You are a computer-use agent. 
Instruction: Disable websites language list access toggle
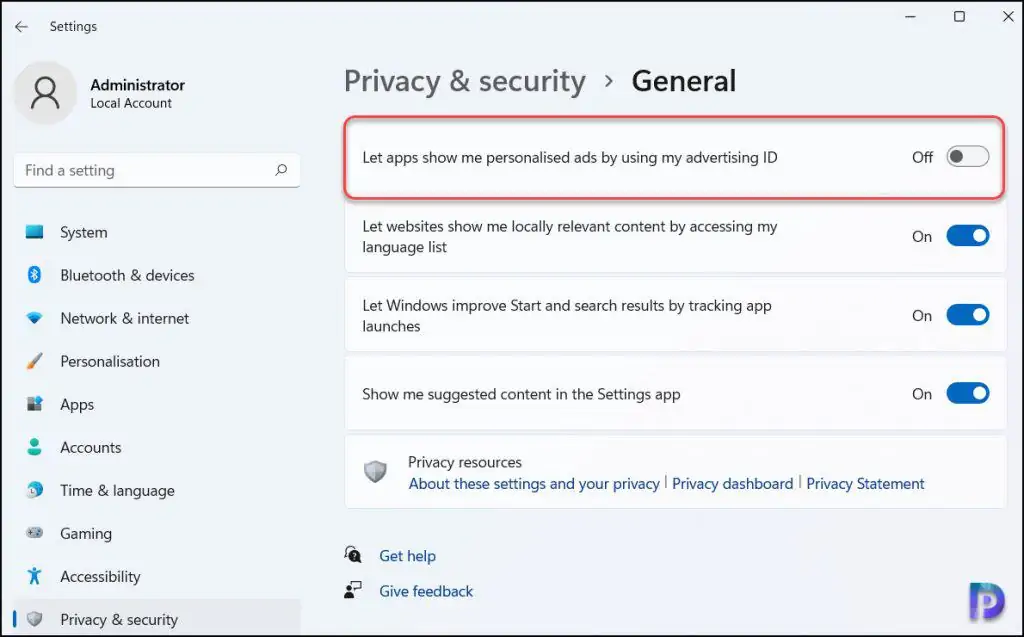968,236
